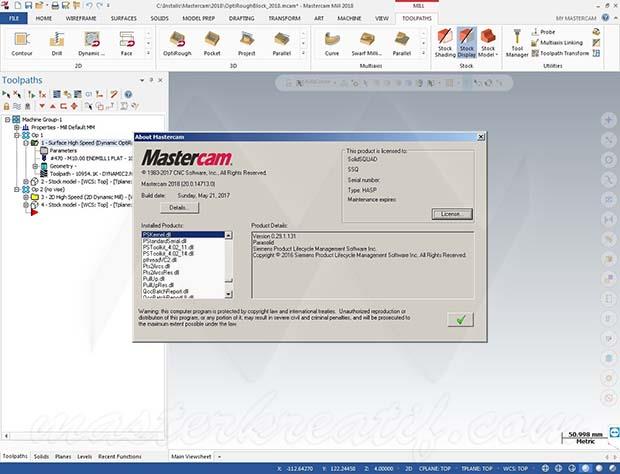Select PullUp.dll in Installed Products

(x=154, y=279)
